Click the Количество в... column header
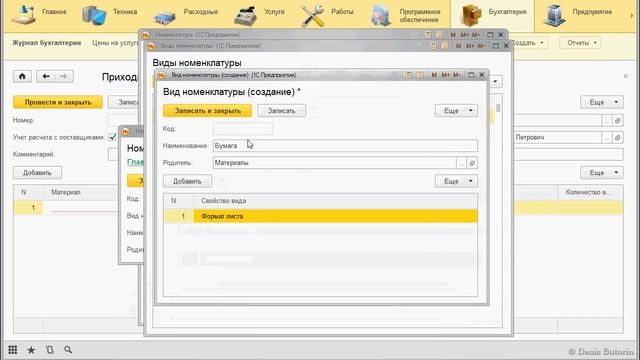 pyautogui.click(x=590, y=192)
